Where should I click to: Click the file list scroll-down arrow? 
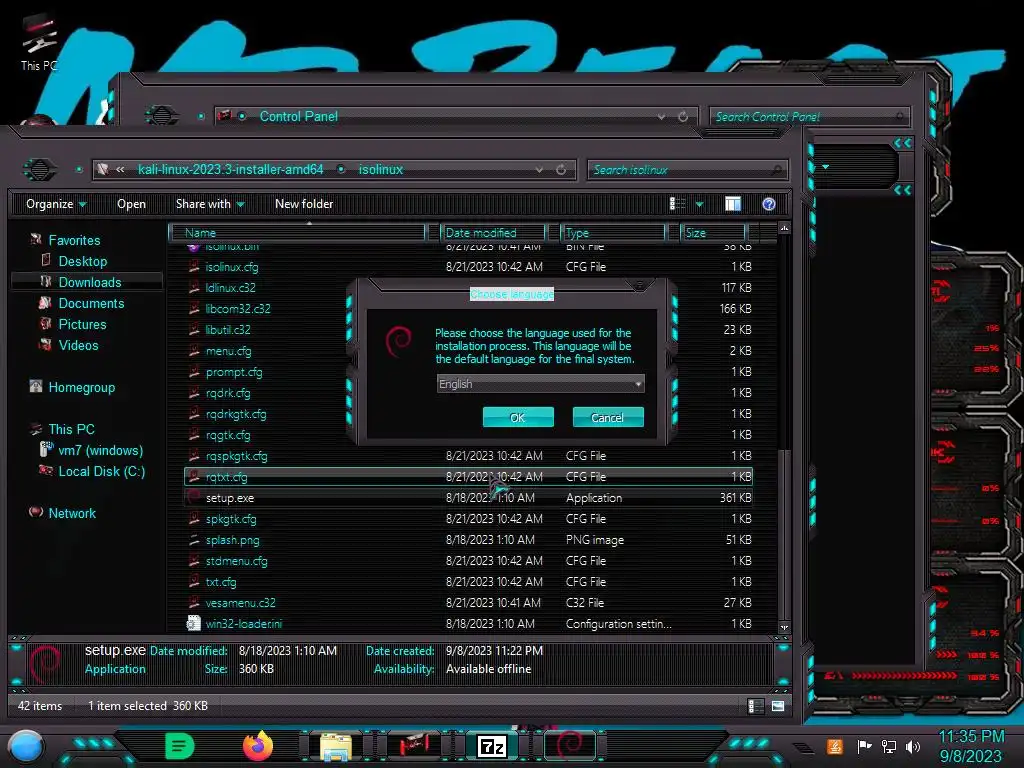point(784,627)
